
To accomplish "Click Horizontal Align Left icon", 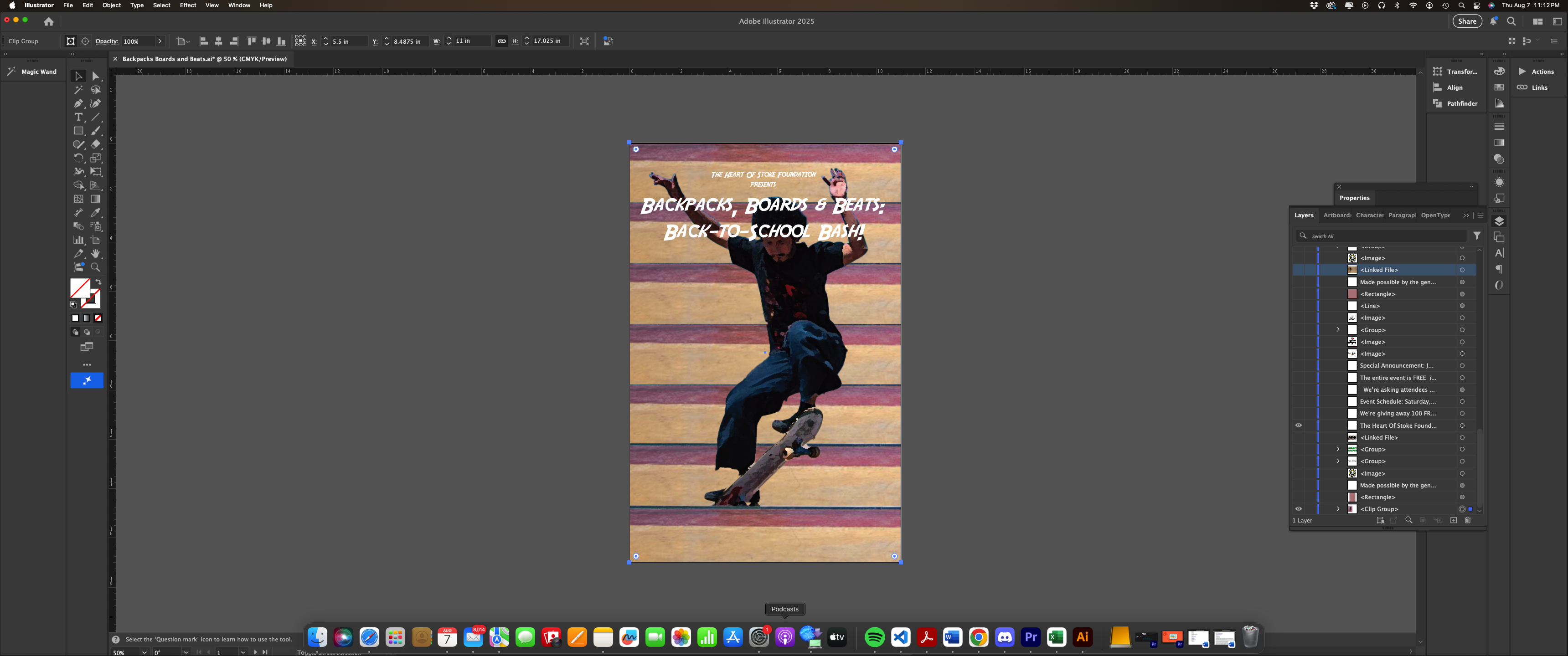I will coord(204,41).
